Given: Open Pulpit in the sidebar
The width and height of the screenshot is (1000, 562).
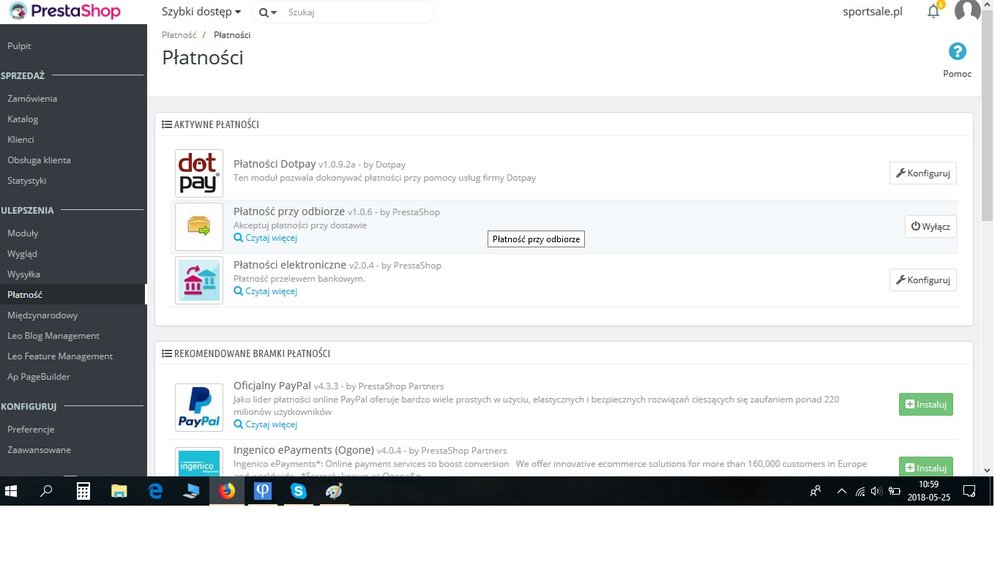Looking at the screenshot, I should [x=19, y=46].
